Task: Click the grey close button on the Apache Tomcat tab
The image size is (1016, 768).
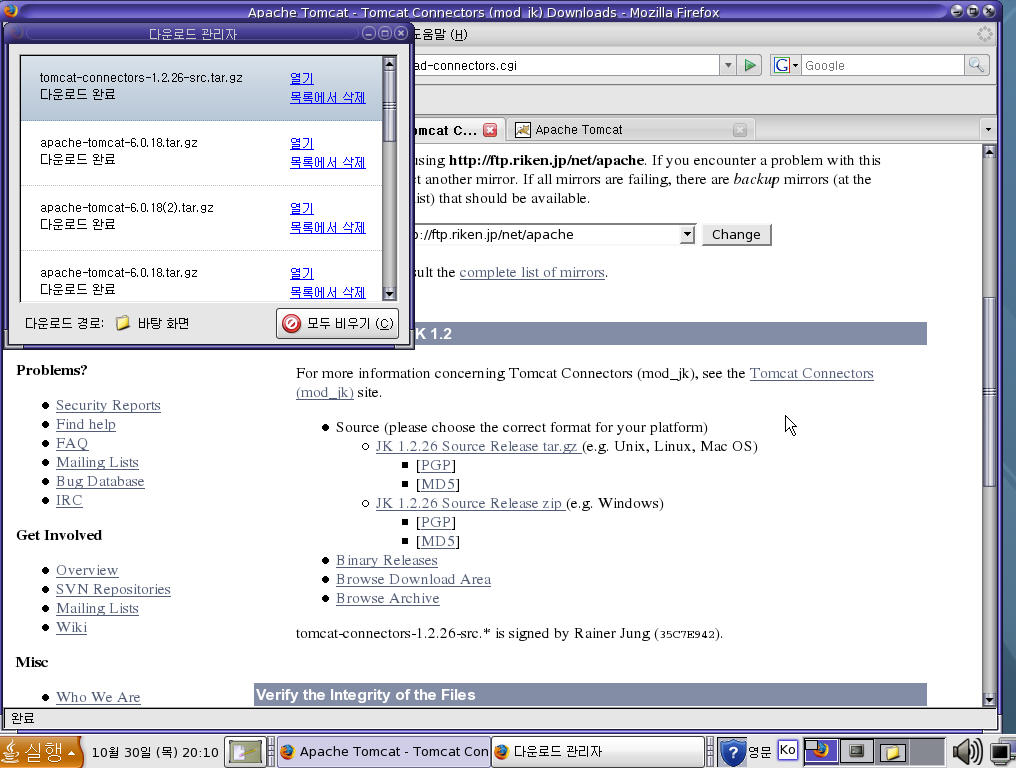Action: [739, 130]
